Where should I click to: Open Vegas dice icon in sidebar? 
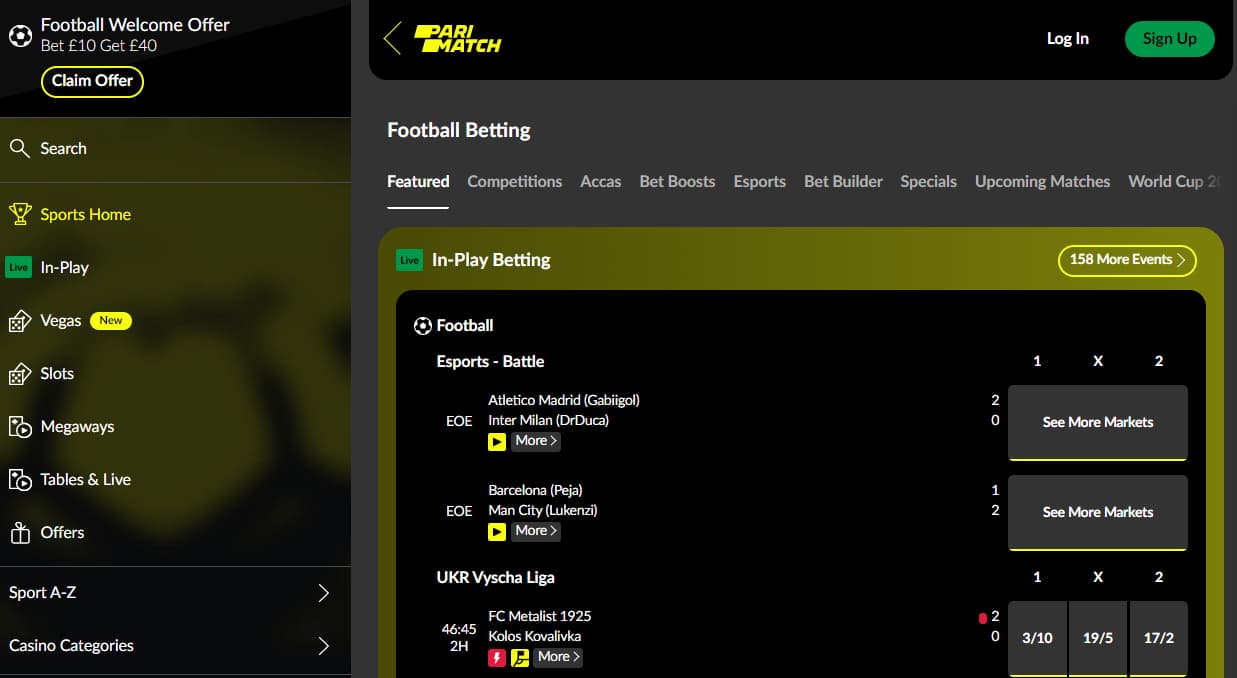pos(20,321)
